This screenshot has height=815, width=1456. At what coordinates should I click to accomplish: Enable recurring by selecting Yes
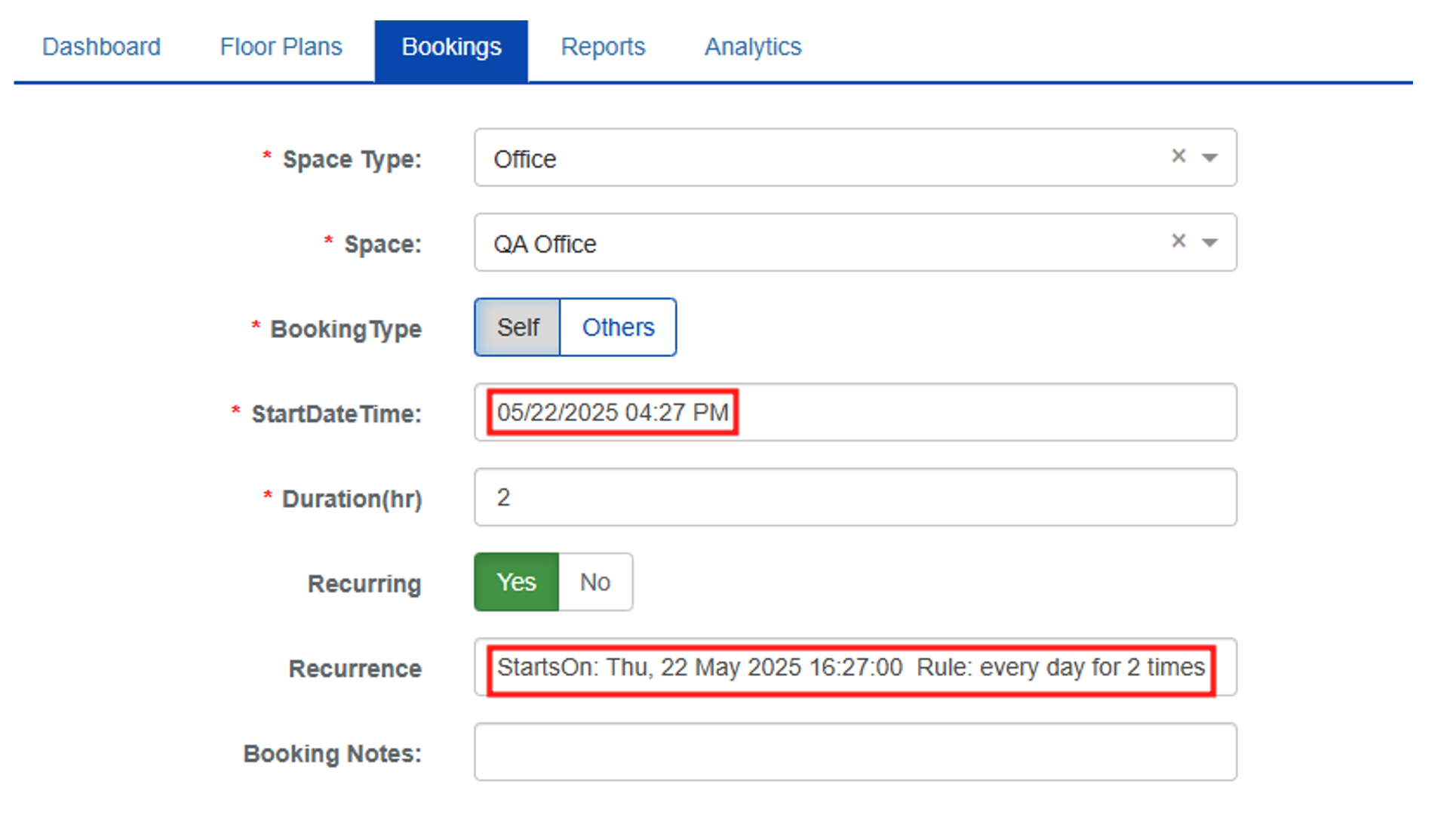point(515,581)
